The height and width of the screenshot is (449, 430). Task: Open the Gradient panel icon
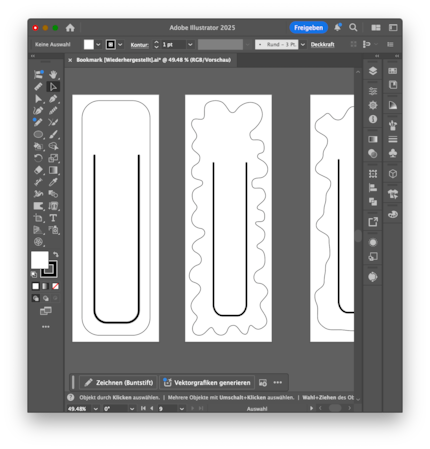373,139
